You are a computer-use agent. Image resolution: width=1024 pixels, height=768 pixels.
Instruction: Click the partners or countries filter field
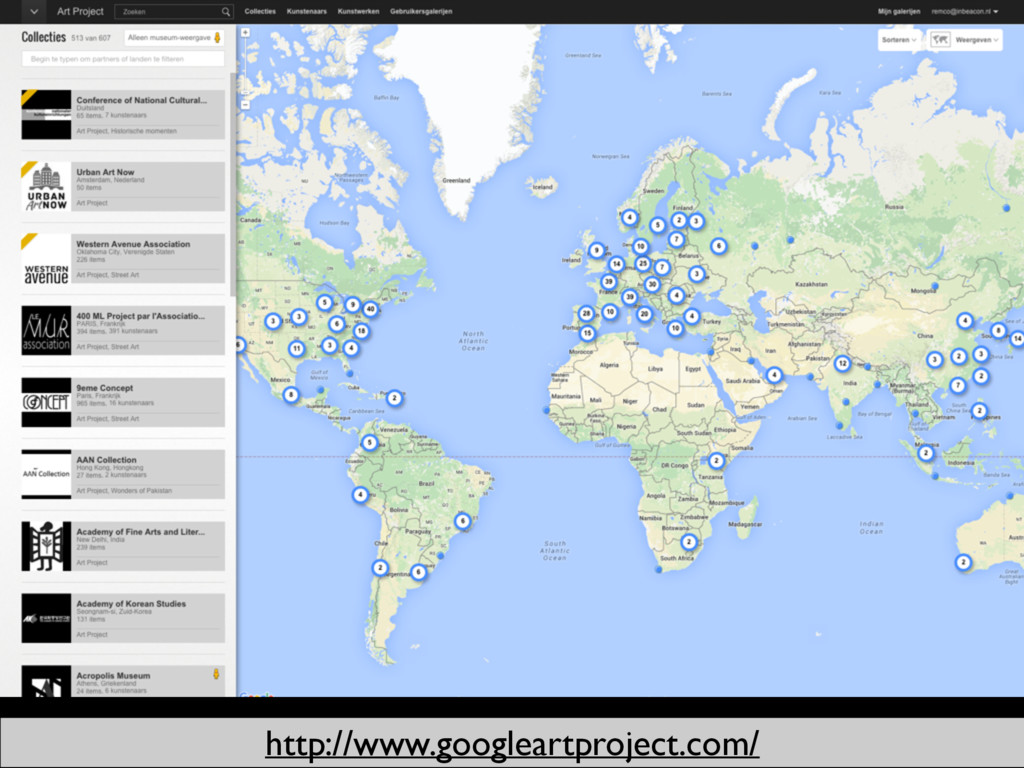(123, 59)
